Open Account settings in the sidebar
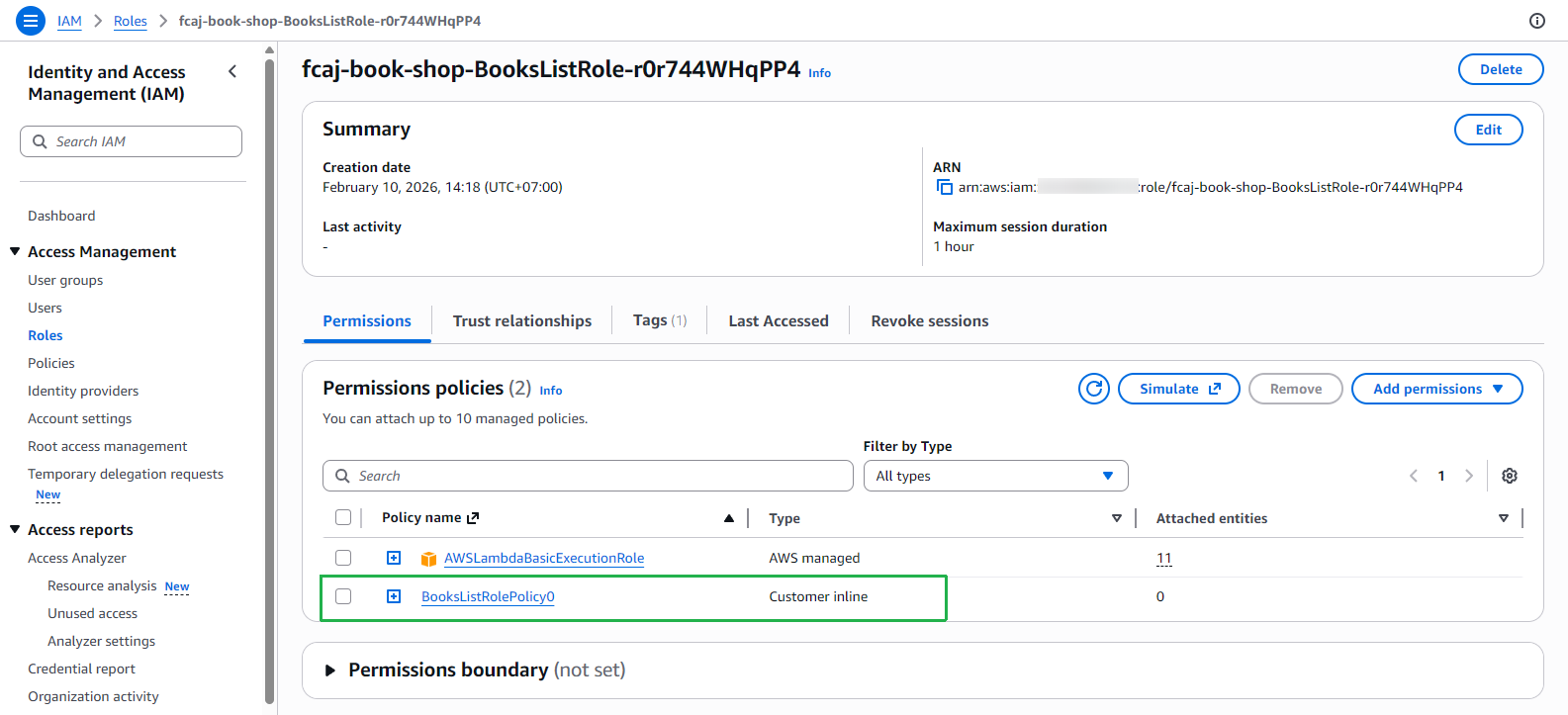This screenshot has height=715, width=1568. pos(79,418)
